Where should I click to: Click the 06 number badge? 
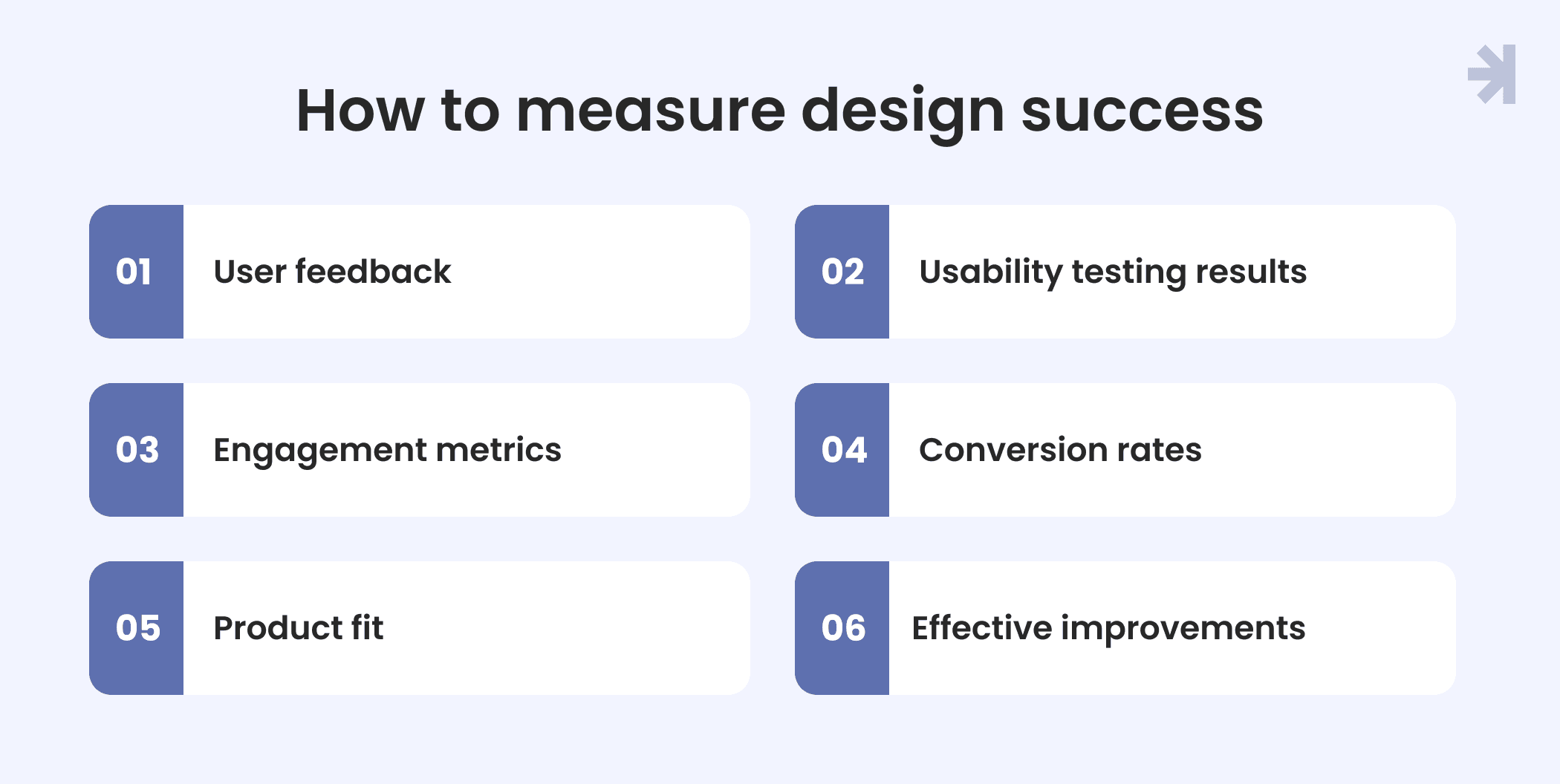[842, 628]
